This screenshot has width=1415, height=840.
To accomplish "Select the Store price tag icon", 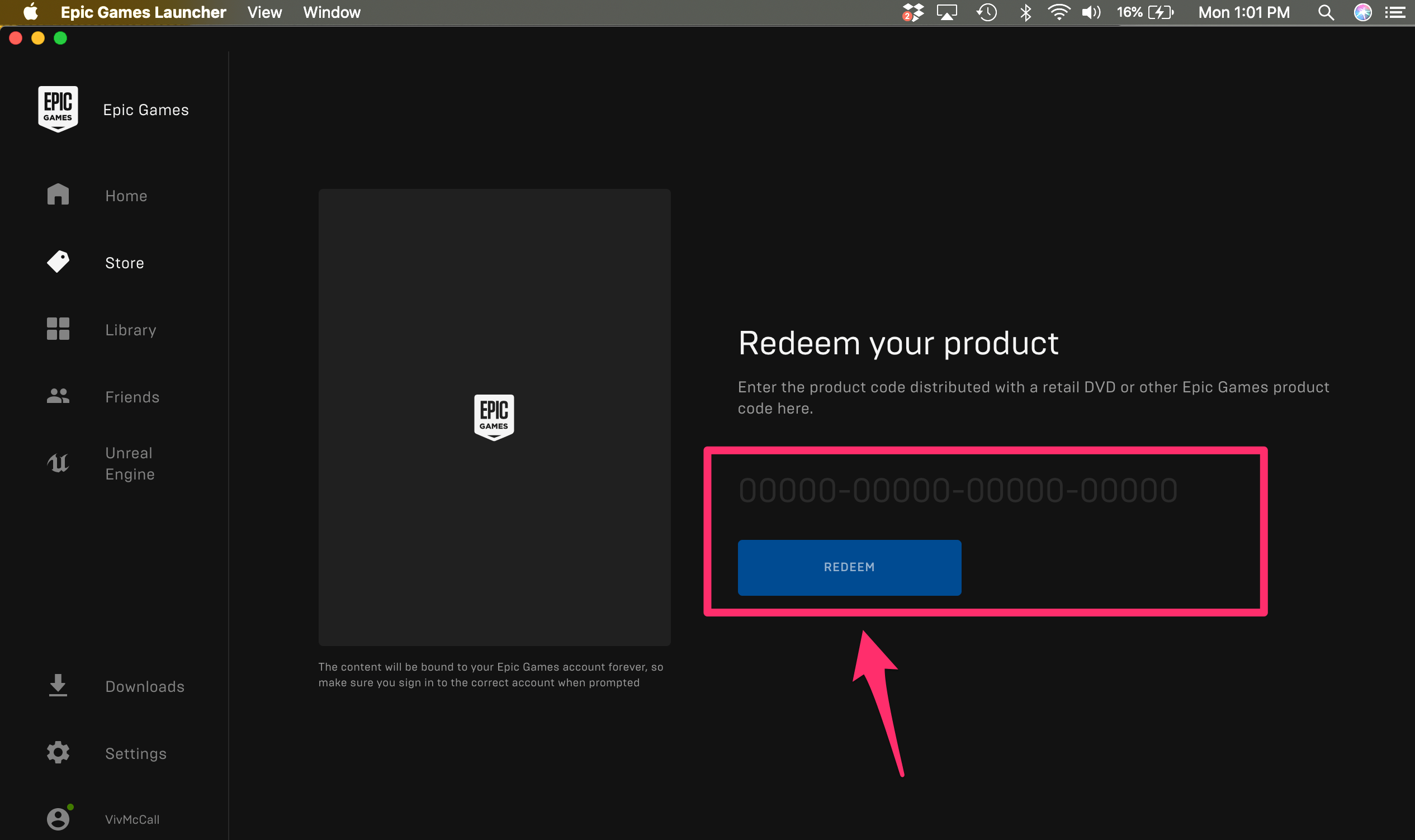I will tap(58, 262).
